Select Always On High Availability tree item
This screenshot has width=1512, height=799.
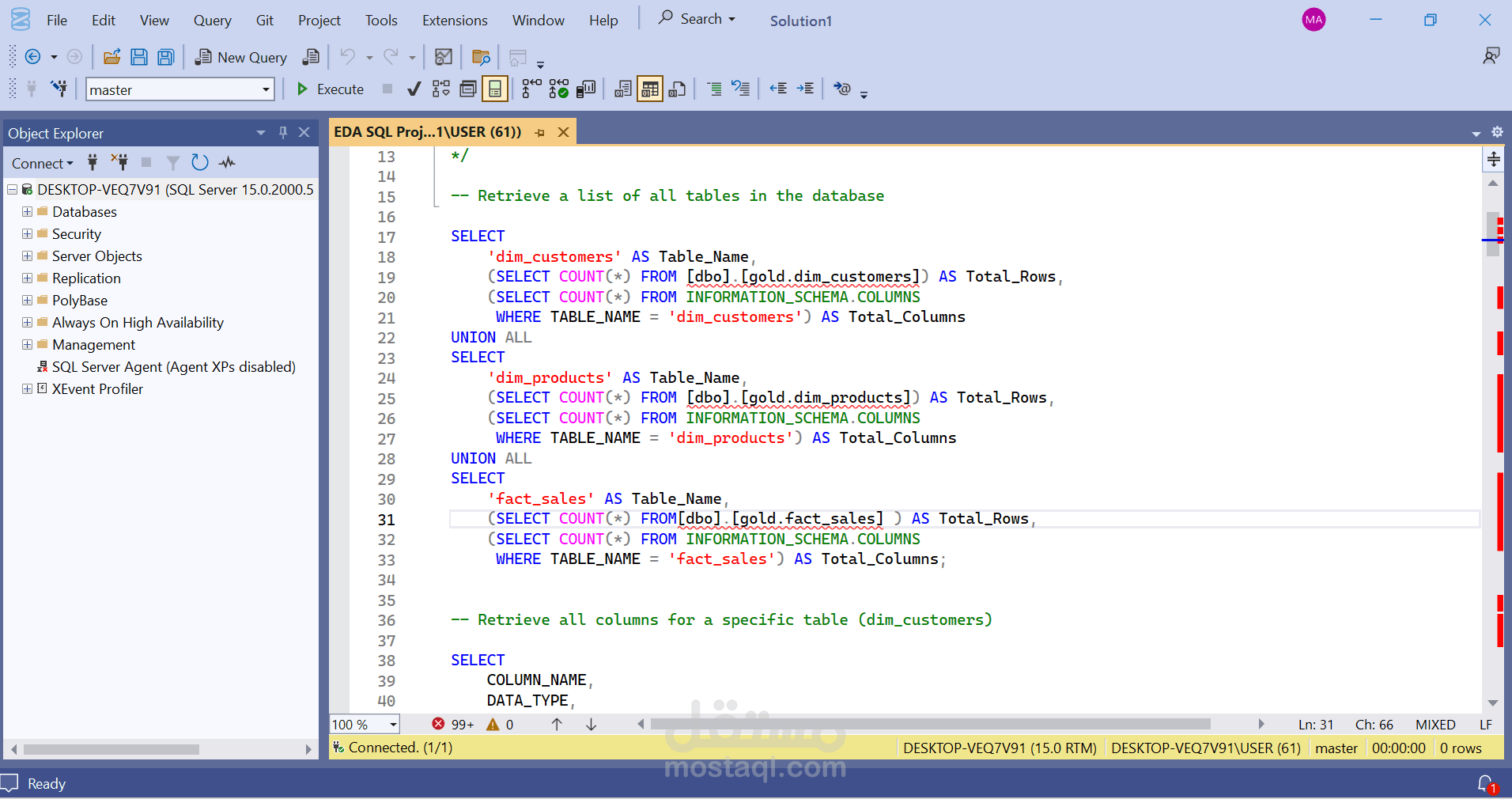tap(138, 322)
